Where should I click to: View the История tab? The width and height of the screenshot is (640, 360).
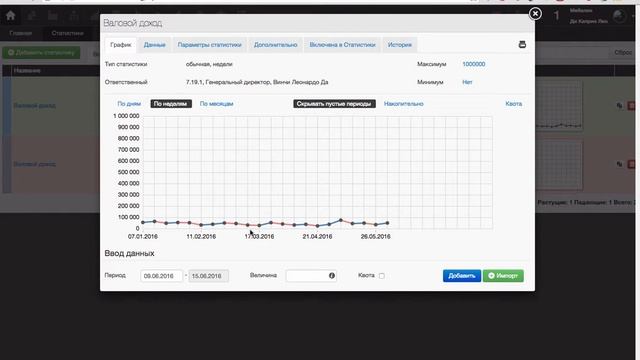tap(400, 45)
